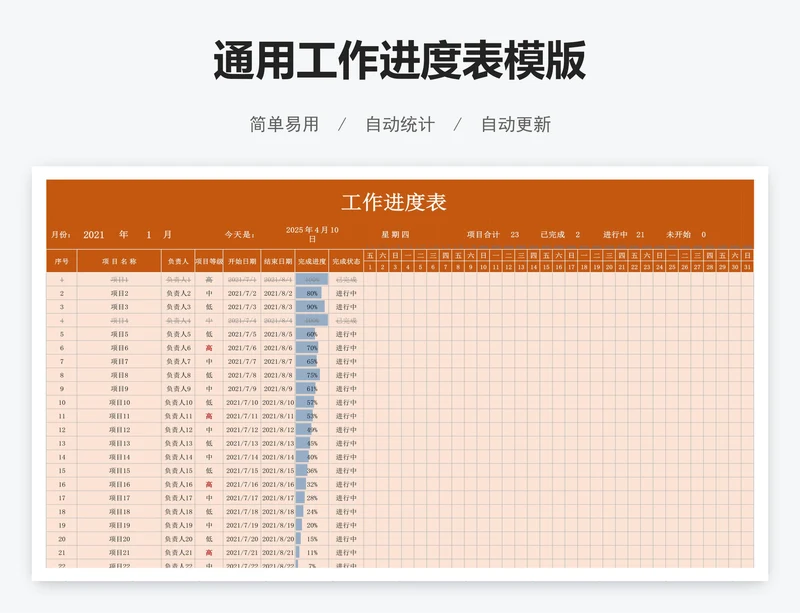Click the 工作进度表 title banner
This screenshot has width=800, height=613.
pos(393,202)
